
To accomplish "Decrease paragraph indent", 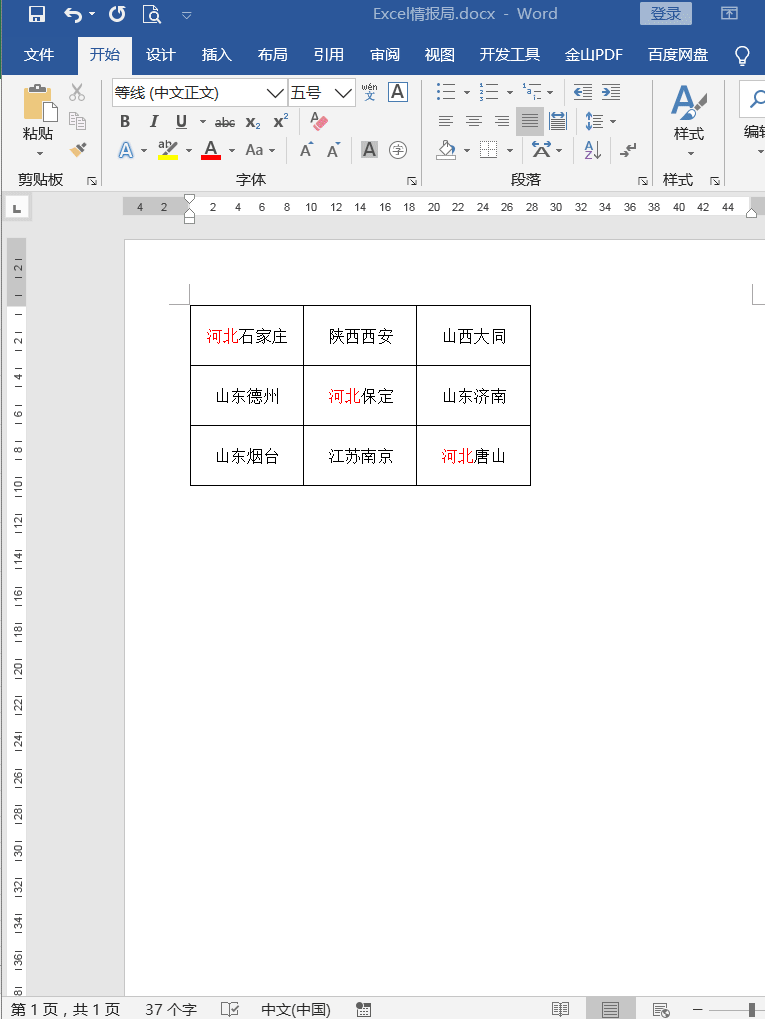I will [x=583, y=92].
